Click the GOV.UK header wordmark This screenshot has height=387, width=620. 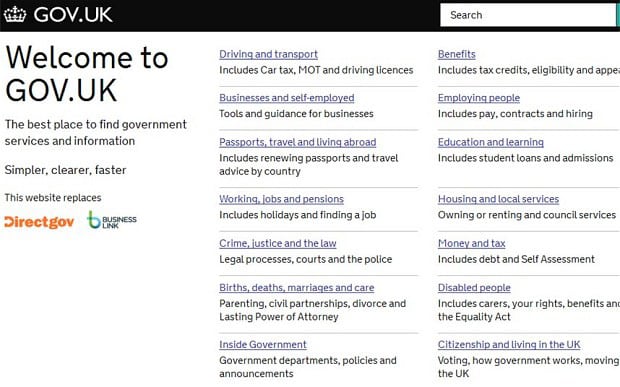(73, 15)
